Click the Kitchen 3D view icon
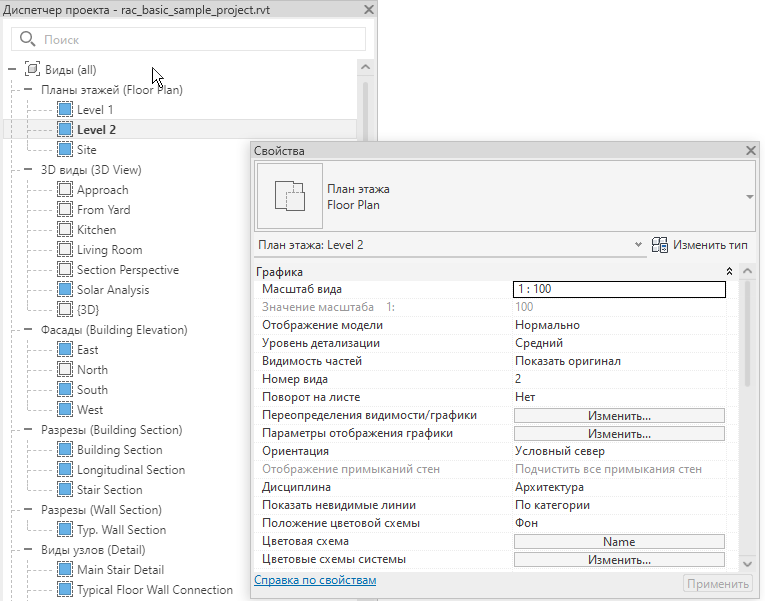The width and height of the screenshot is (765, 601). (65, 229)
